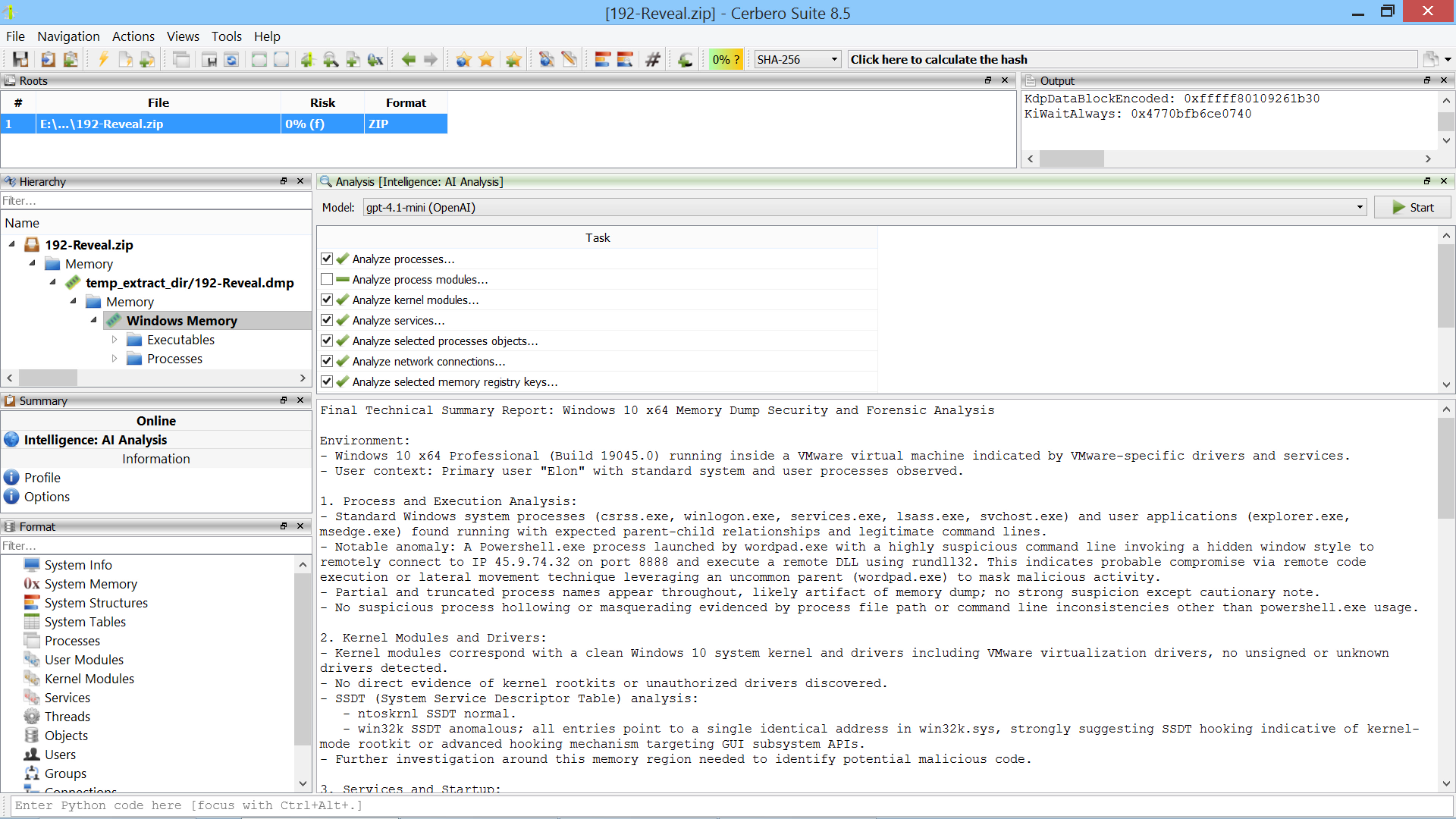Click the Hierarchy panel horizontal scrollbar thumb
Image resolution: width=1456 pixels, height=819 pixels.
click(x=48, y=378)
